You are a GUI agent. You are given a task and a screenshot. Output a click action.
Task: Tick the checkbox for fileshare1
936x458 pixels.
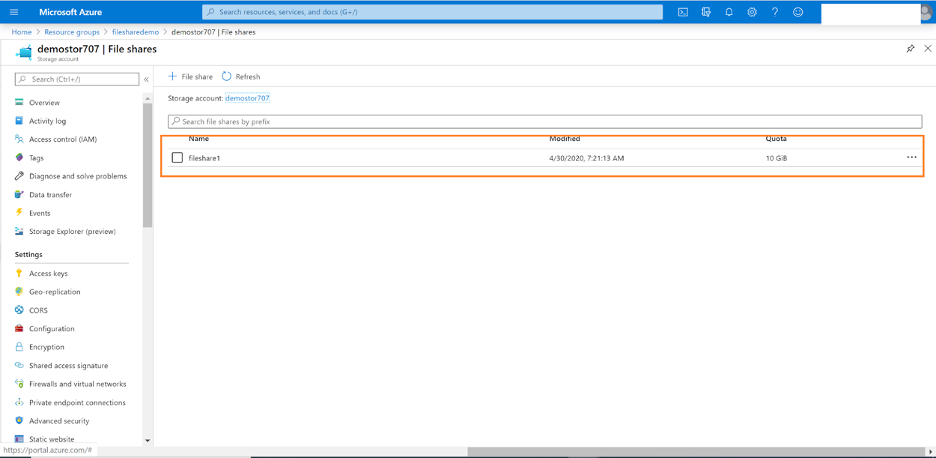tap(177, 158)
